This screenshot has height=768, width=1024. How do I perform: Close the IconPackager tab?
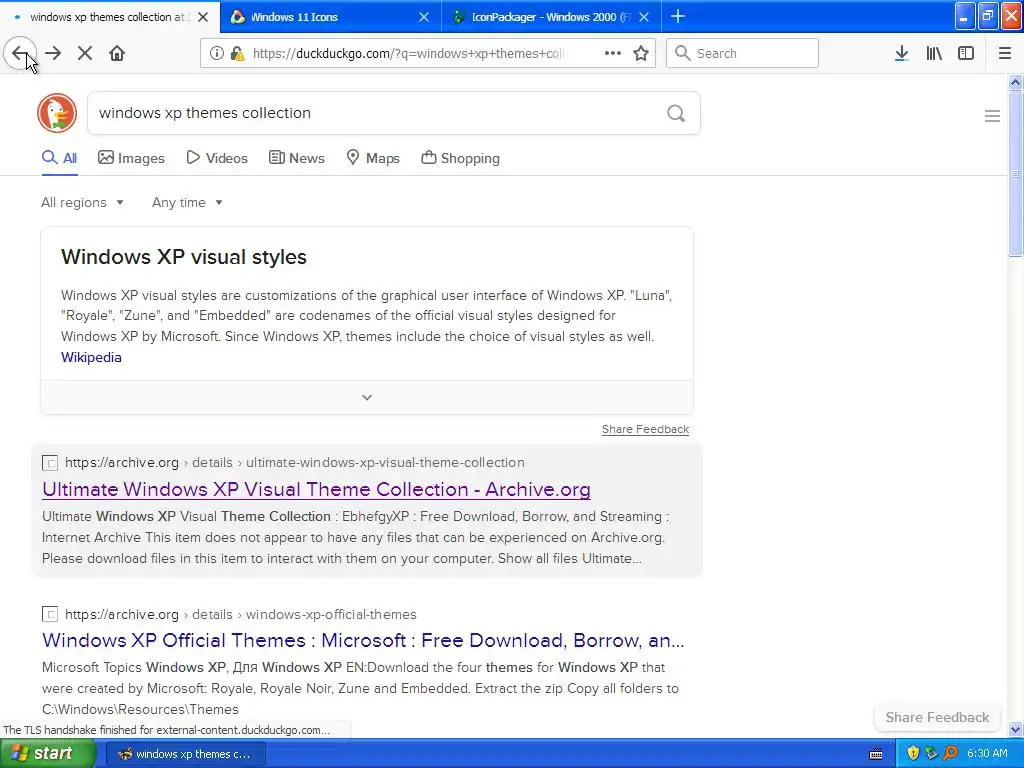click(x=644, y=17)
